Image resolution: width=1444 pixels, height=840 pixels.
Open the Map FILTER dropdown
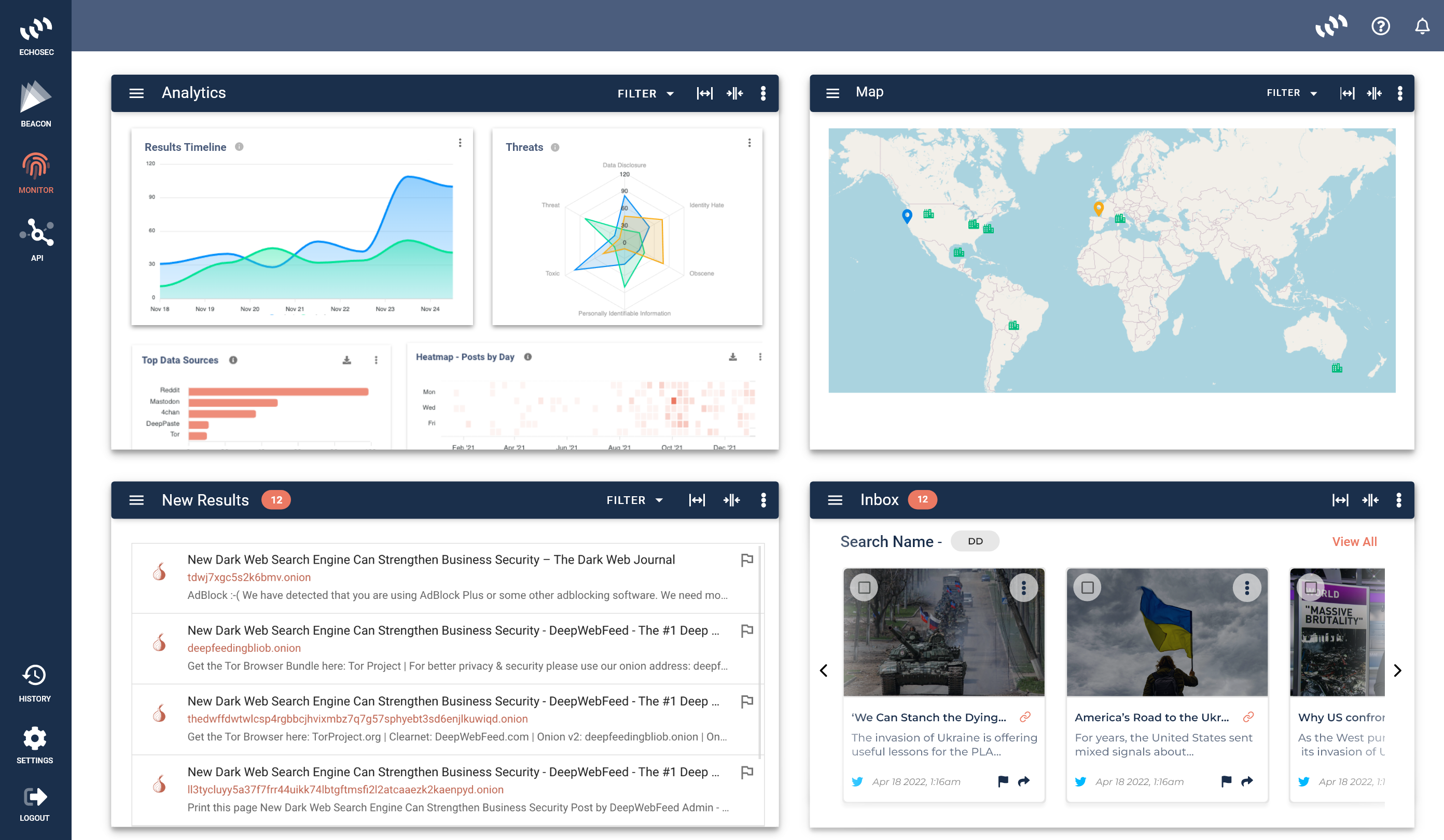click(x=1291, y=93)
